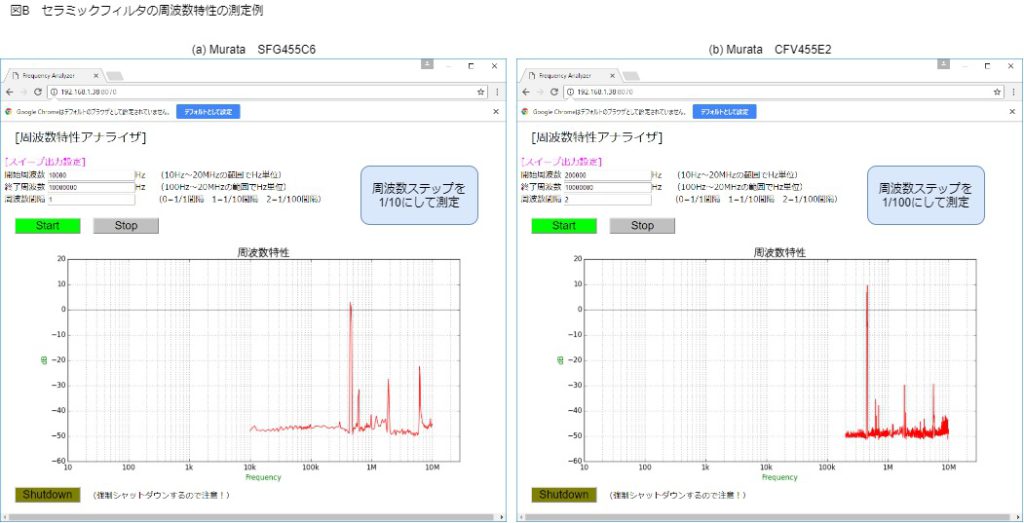Image resolution: width=1024 pixels, height=523 pixels.
Task: Close the Frequency Analyzer tab in the right window
Action: (x=612, y=75)
